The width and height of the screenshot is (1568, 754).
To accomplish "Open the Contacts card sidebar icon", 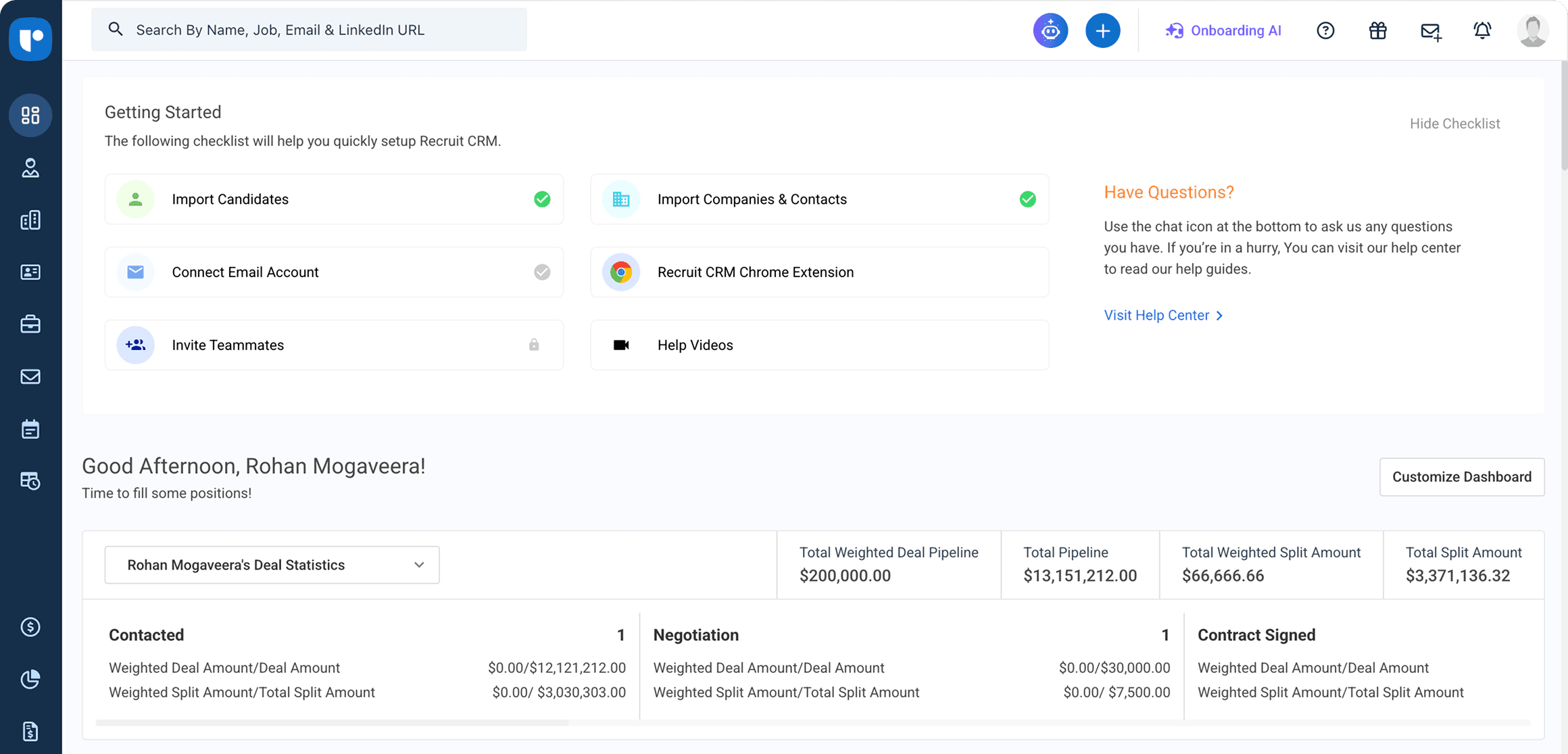I will pos(30,272).
